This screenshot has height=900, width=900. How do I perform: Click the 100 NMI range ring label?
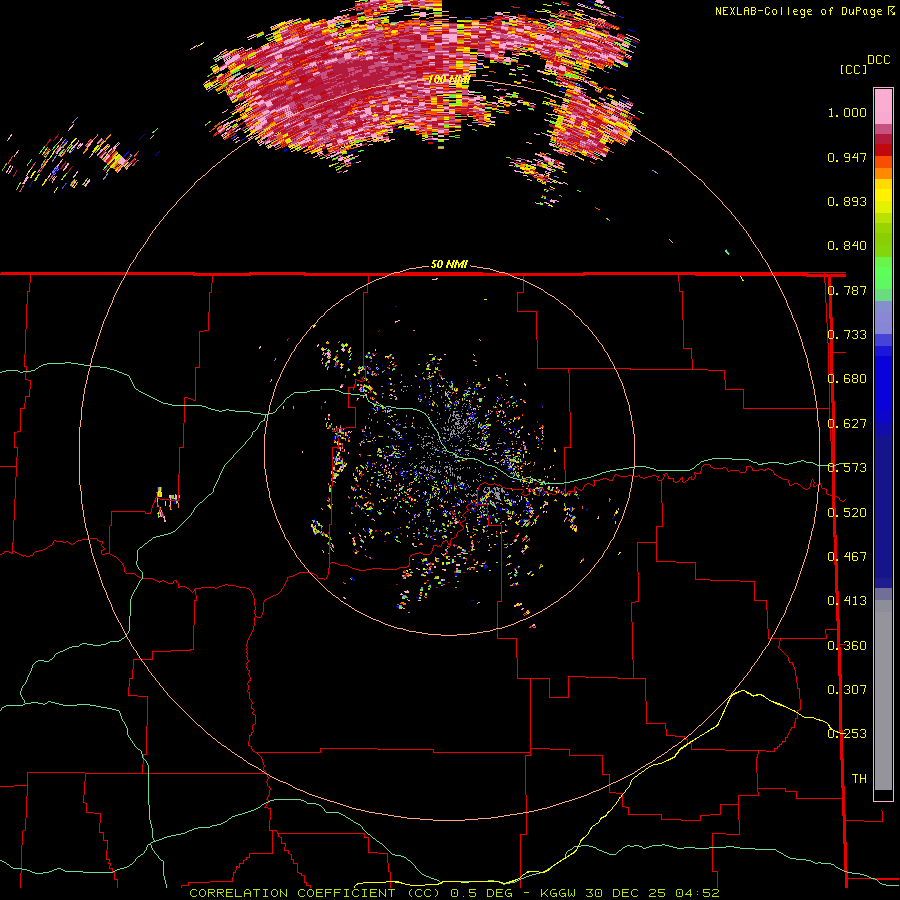click(449, 79)
